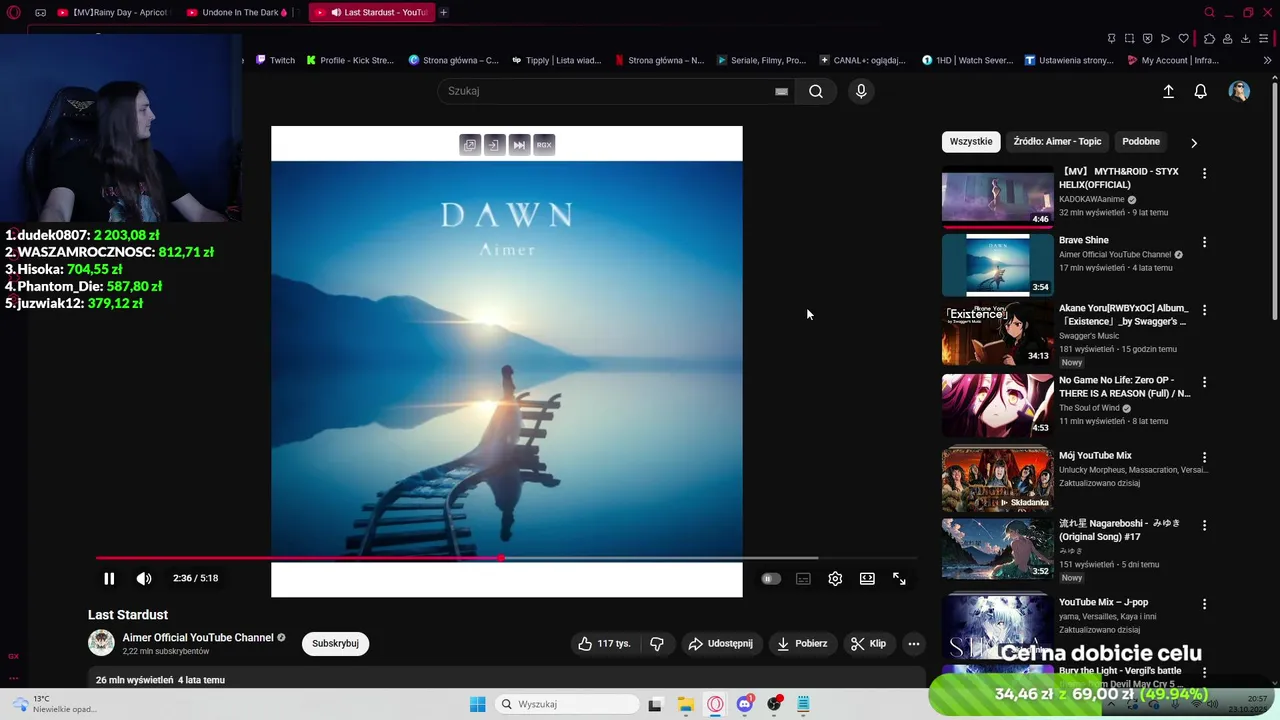The image size is (1280, 720).
Task: Open more actions three-dot menu below the video
Action: 913,644
